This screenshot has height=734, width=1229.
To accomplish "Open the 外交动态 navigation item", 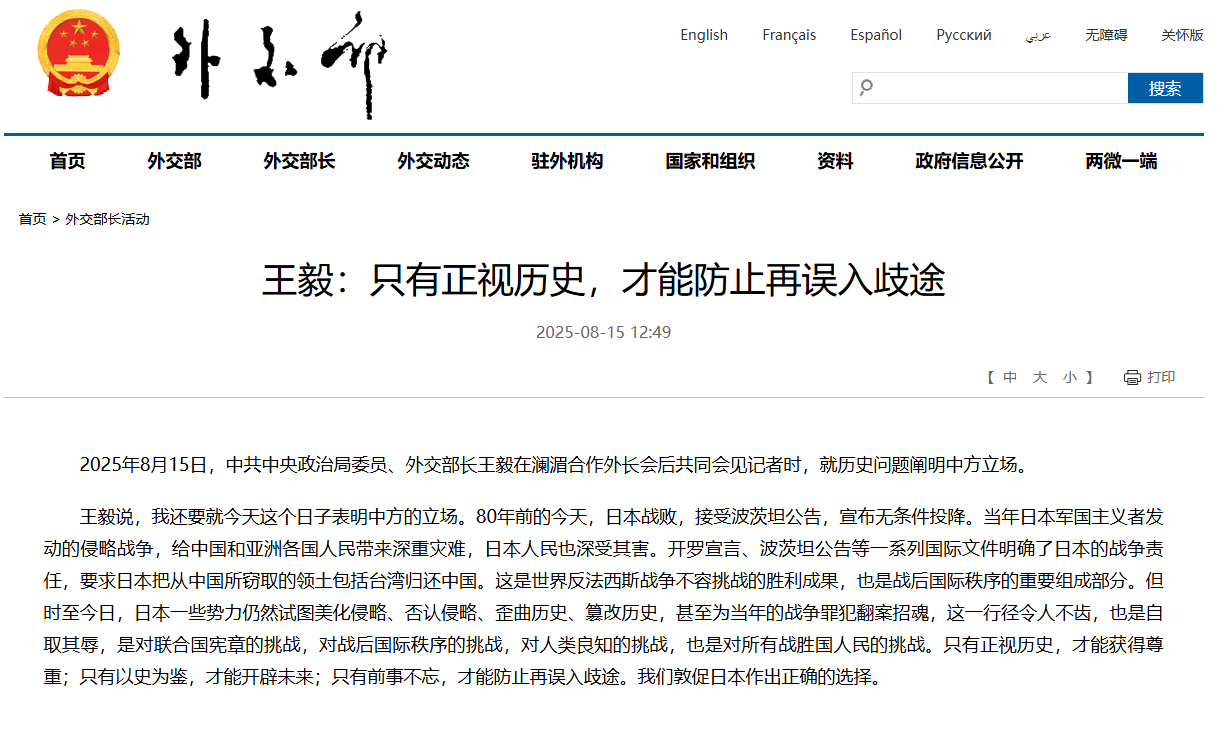I will tap(434, 161).
